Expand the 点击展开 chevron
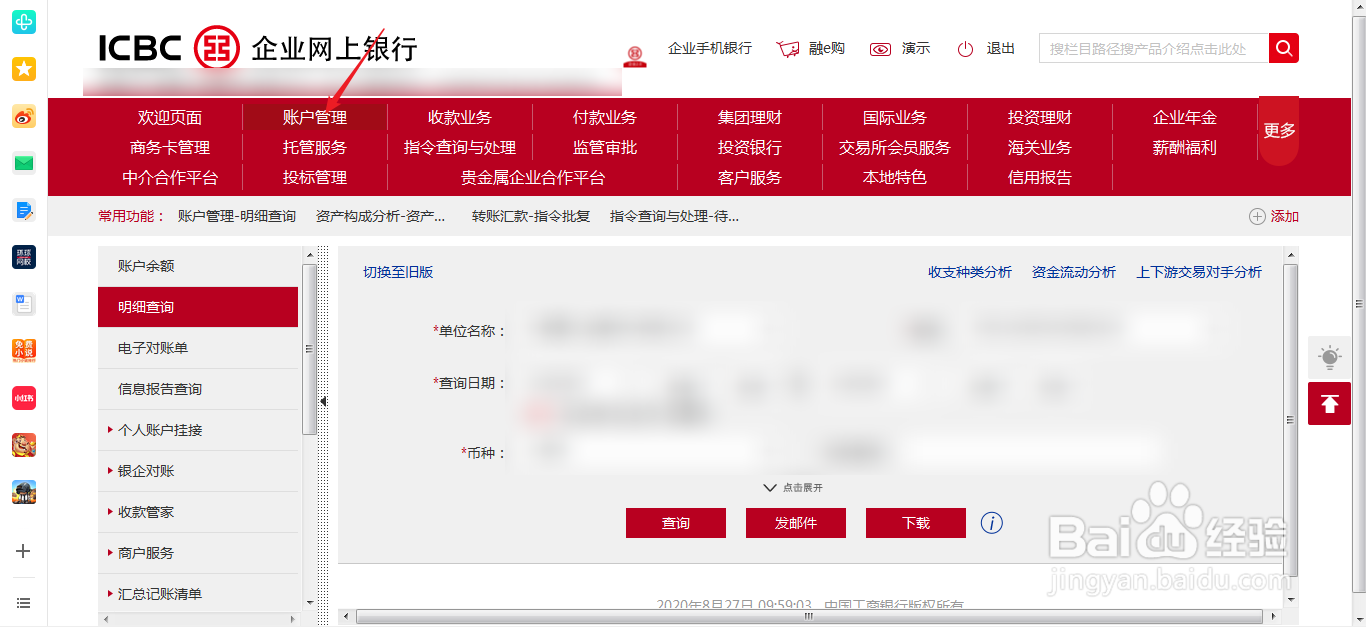Screen dimensions: 1366x627 pos(769,488)
